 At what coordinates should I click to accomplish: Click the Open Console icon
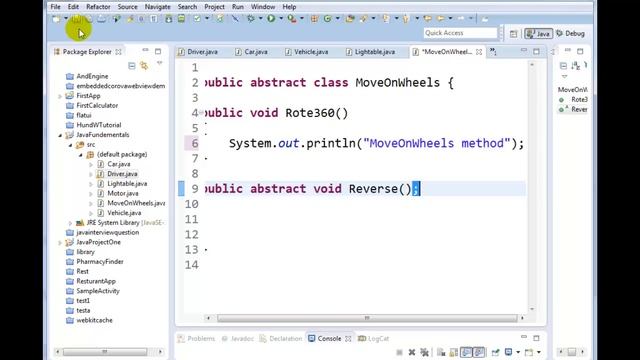[x=529, y=352]
